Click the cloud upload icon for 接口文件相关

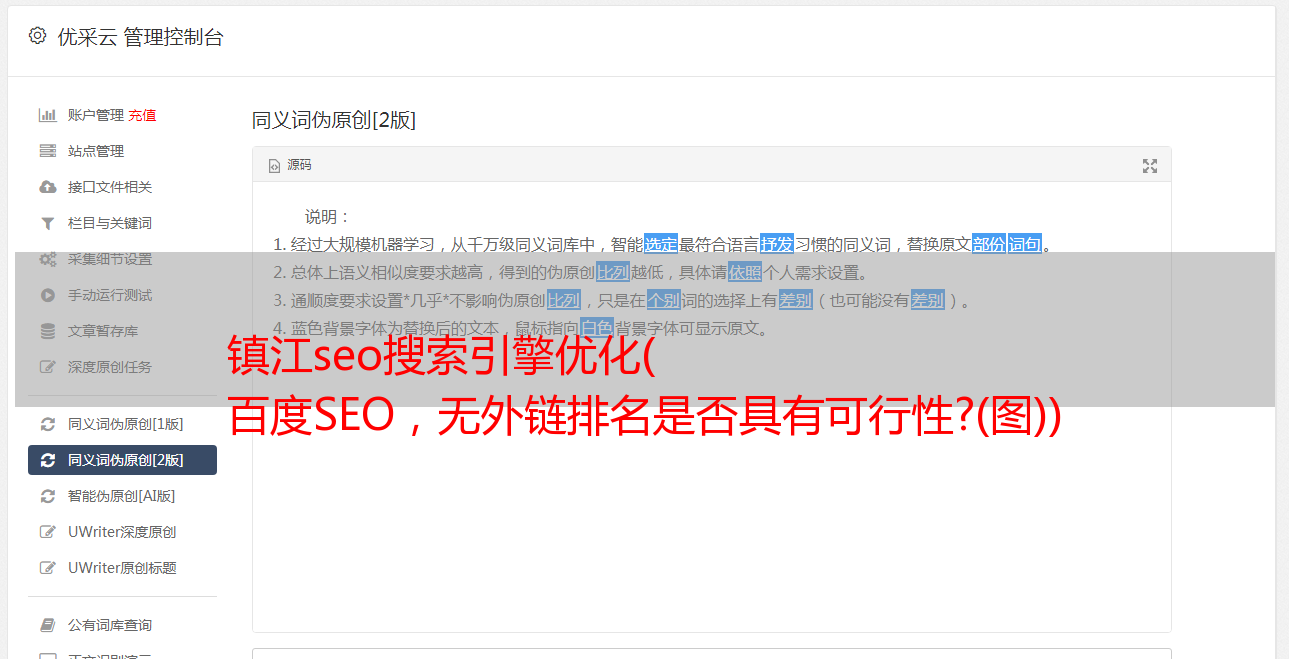[x=47, y=187]
